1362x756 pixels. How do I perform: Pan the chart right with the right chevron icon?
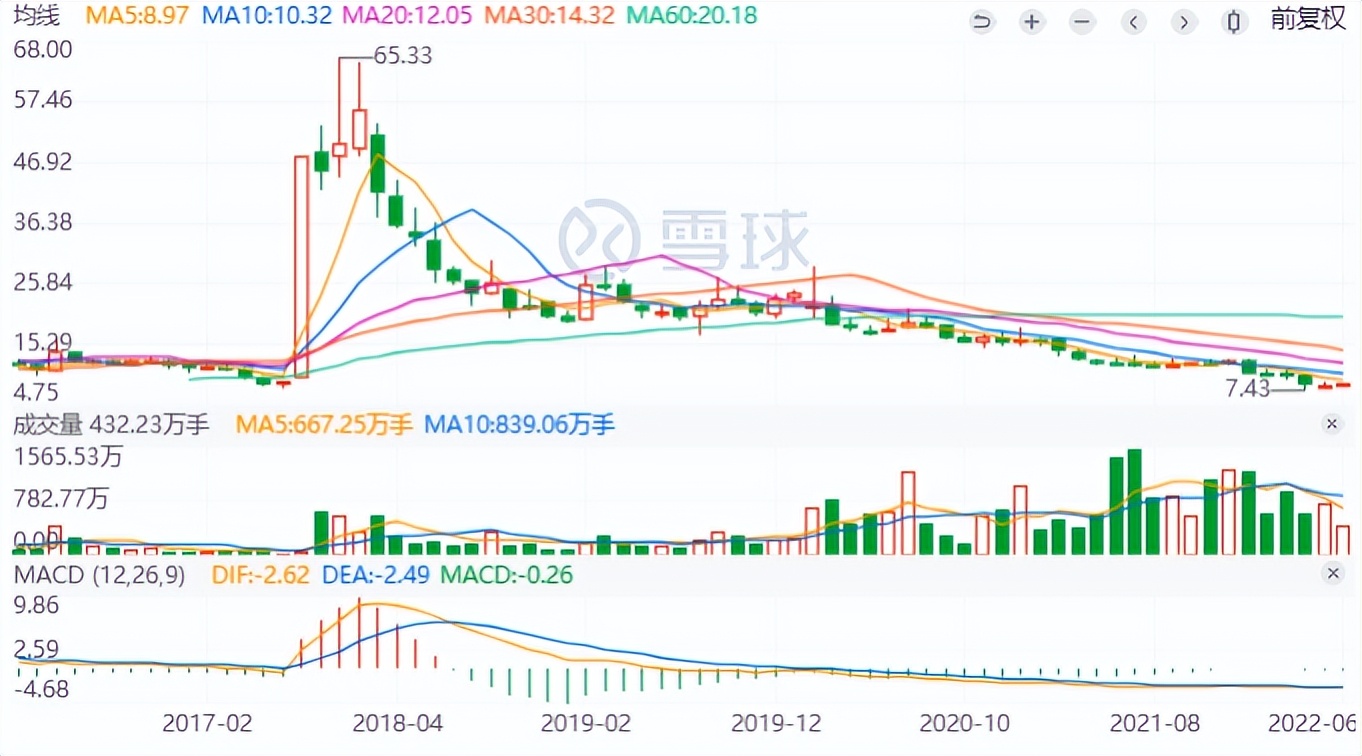(1184, 21)
